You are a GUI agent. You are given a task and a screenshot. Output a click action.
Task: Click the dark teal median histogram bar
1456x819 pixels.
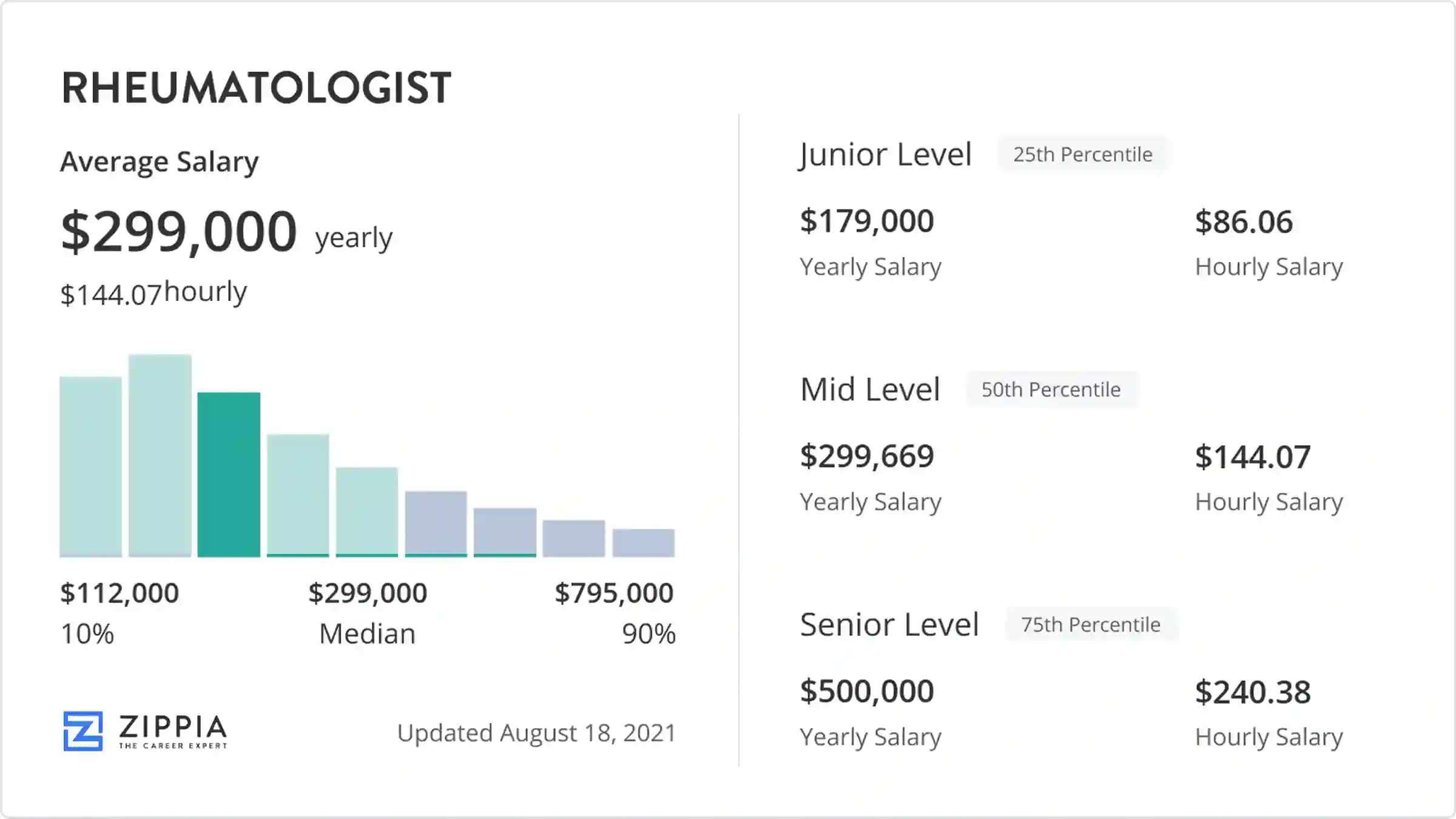229,474
